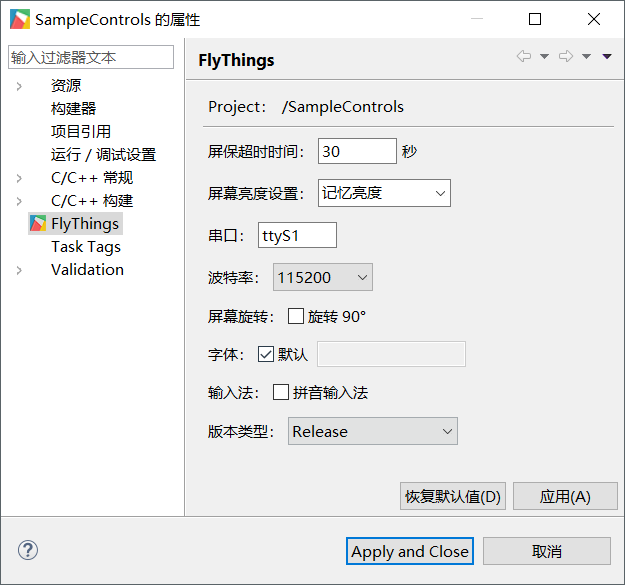625x585 pixels.
Task: Open the forward history dropdown arrow
Action: coord(586,57)
